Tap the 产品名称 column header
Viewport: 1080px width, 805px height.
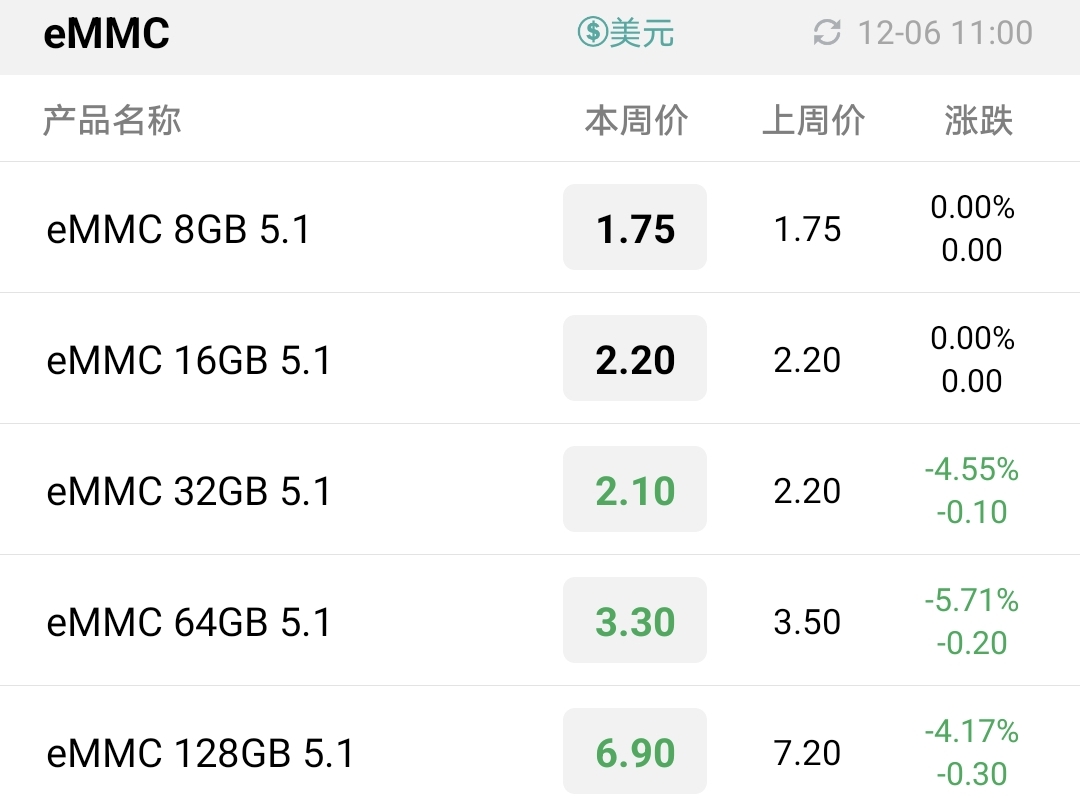pyautogui.click(x=112, y=121)
